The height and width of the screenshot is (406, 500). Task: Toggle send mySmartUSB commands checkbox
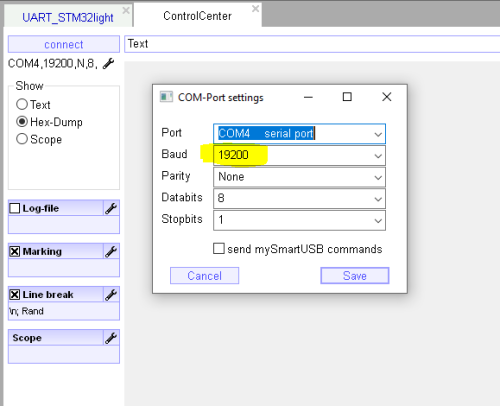pyautogui.click(x=219, y=249)
